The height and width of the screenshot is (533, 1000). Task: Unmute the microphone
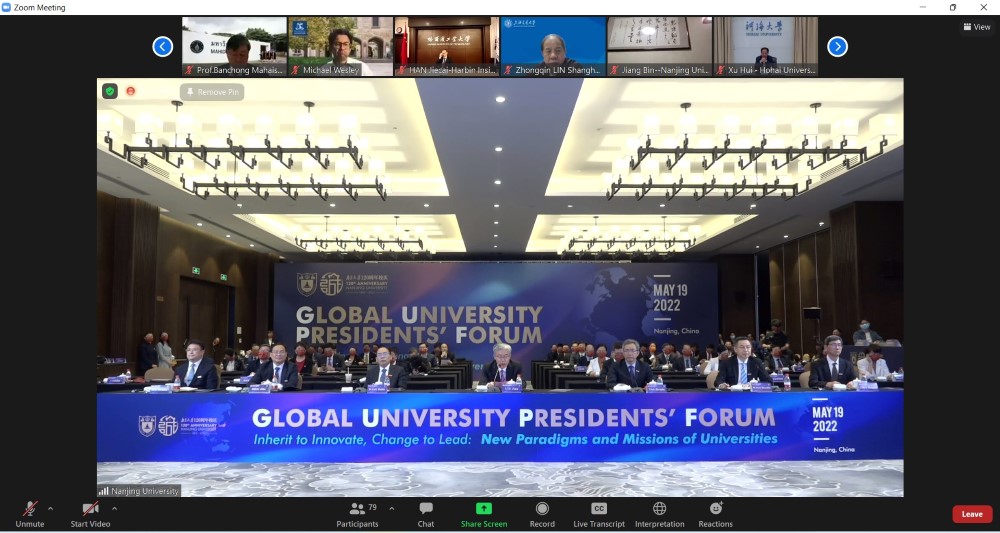point(30,514)
